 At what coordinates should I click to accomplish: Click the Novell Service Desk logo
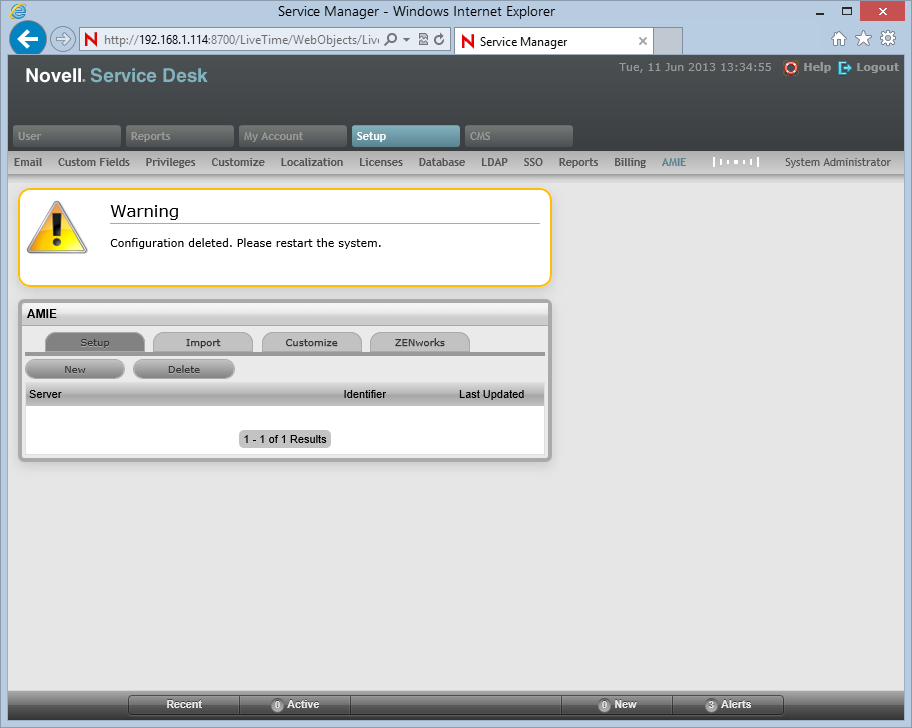click(116, 76)
